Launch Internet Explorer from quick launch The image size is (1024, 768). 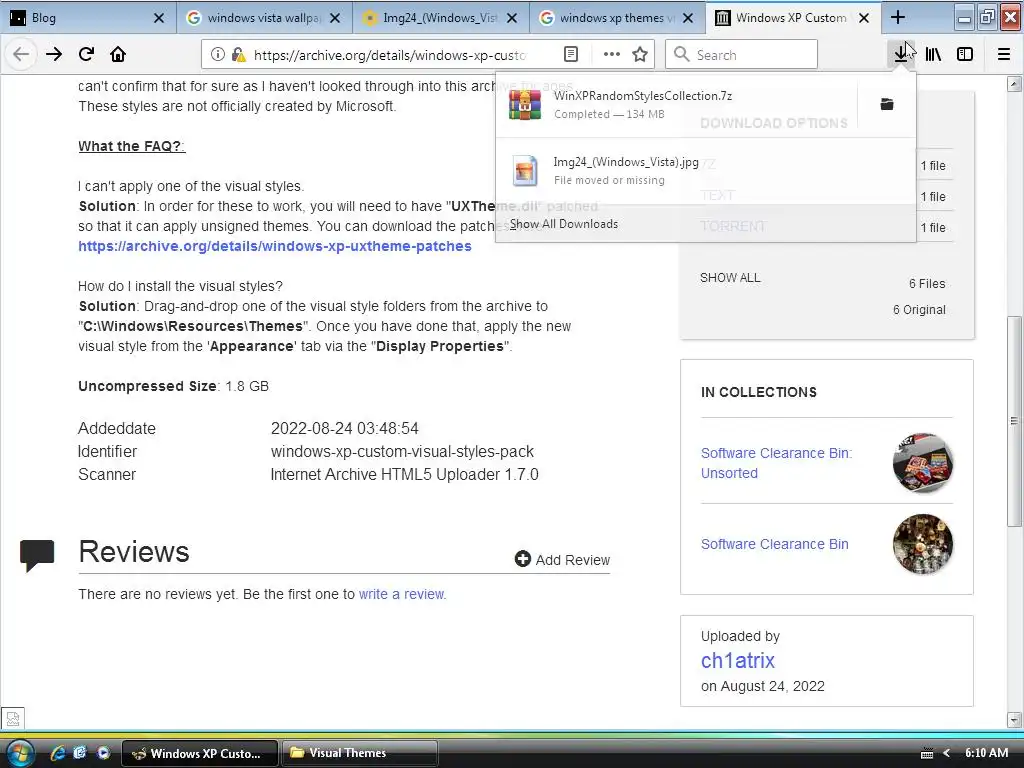(58, 753)
